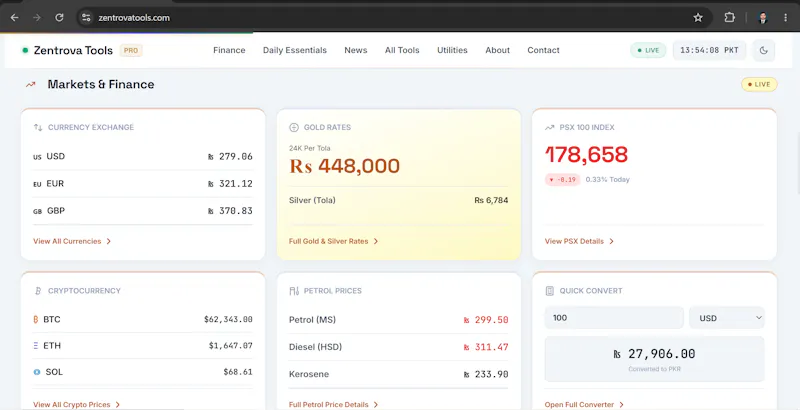Go to the Contact page
Image resolution: width=800 pixels, height=410 pixels.
coord(543,50)
